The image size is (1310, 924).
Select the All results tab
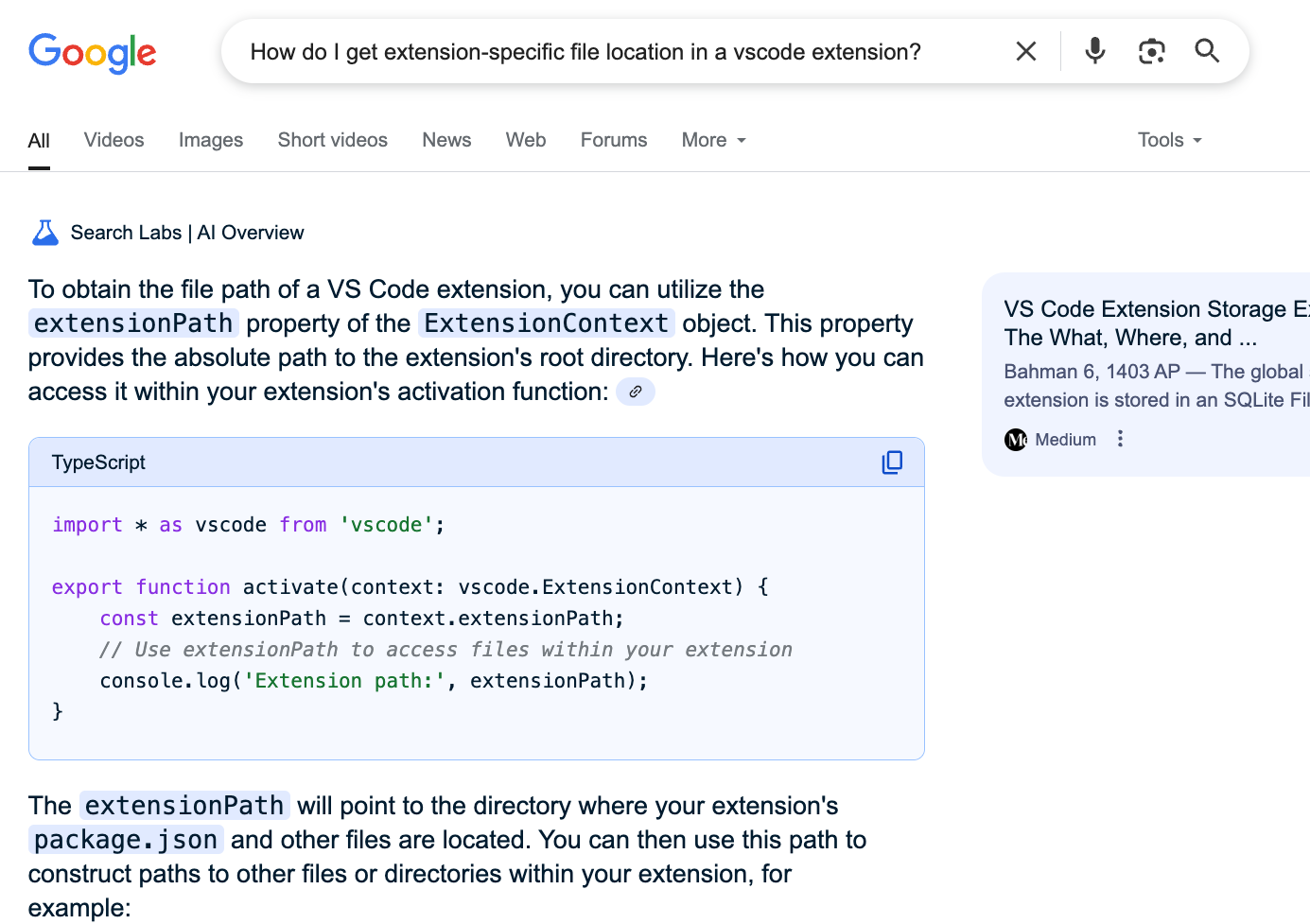tap(39, 141)
